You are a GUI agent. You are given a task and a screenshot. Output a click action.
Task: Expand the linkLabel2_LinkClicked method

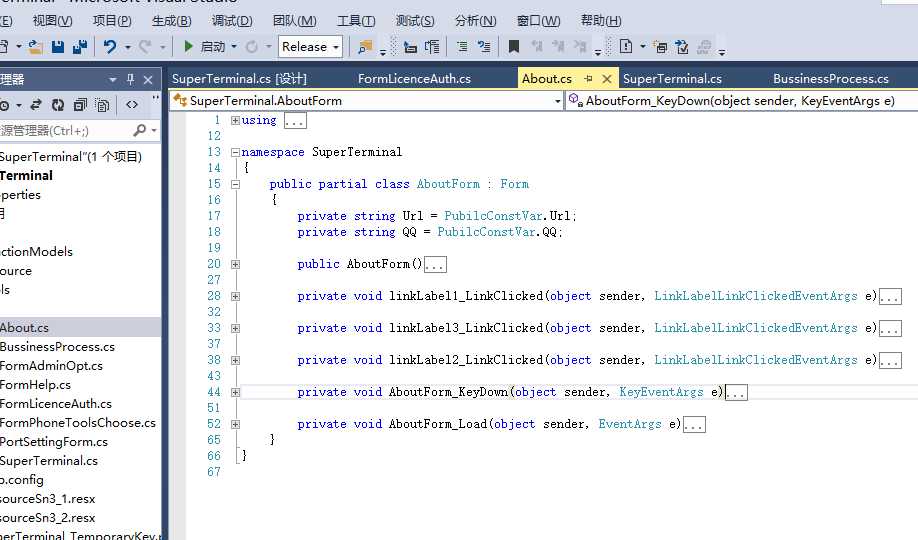tap(235, 360)
